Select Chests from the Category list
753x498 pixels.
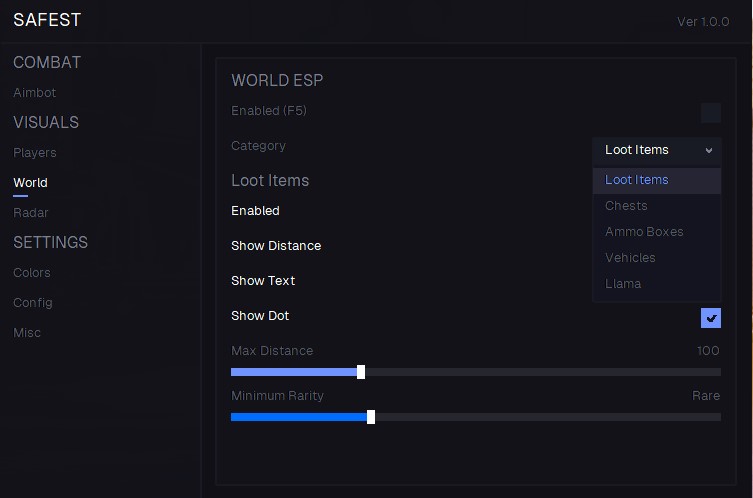click(x=626, y=206)
